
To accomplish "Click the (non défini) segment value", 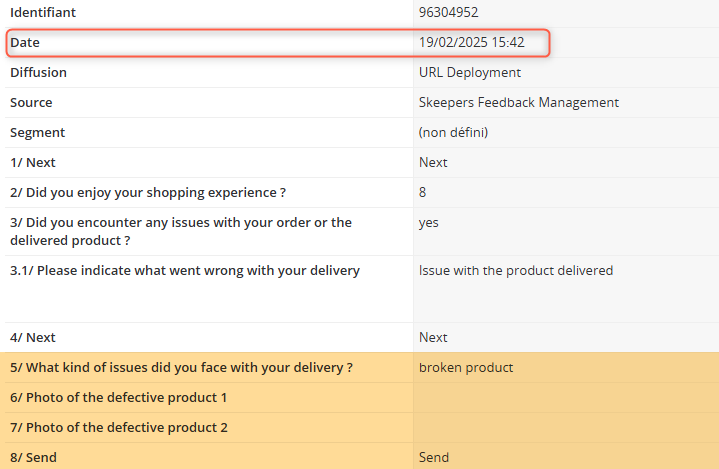I will point(453,132).
